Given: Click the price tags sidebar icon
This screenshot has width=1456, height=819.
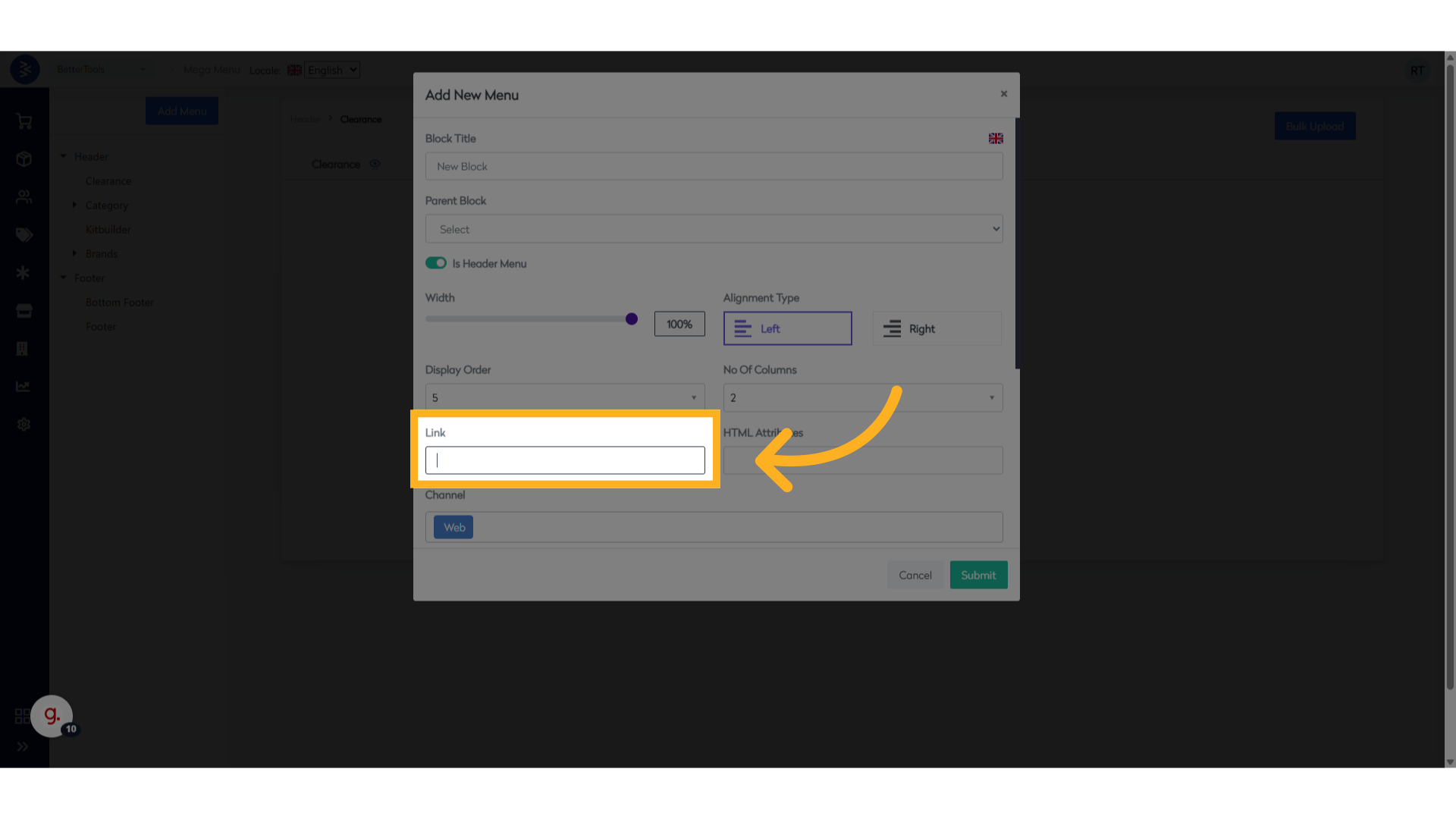Looking at the screenshot, I should pos(24,235).
